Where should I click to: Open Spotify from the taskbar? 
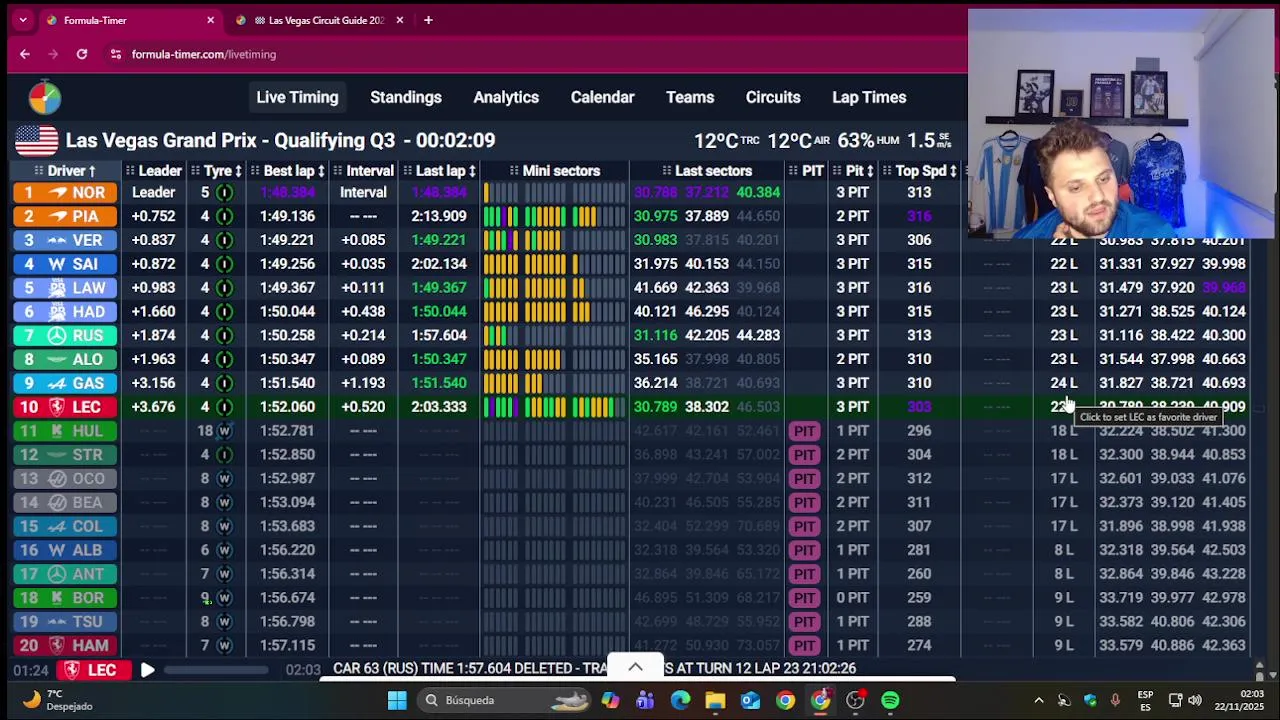pyautogui.click(x=890, y=700)
